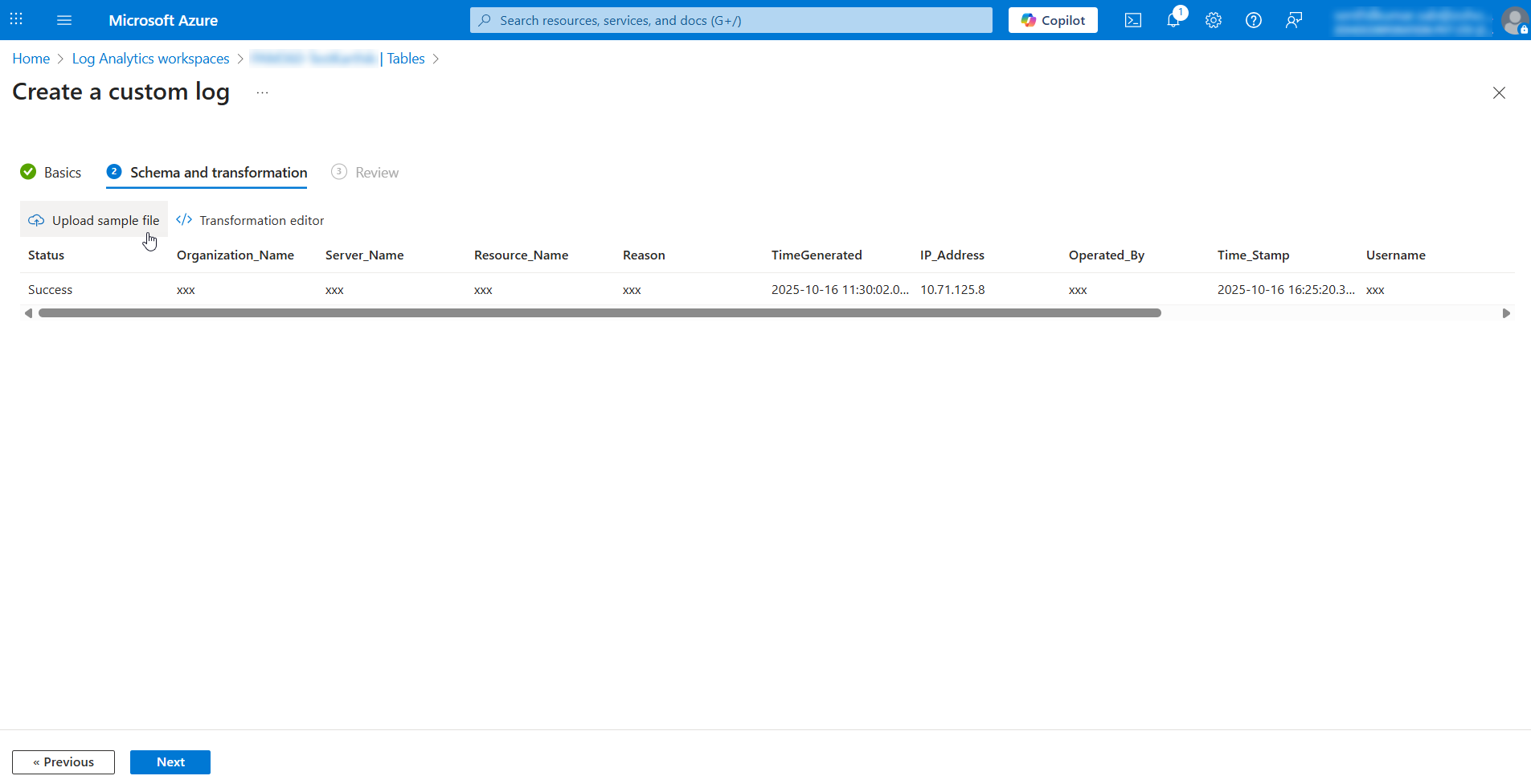
Task: Select the Review tab
Action: pos(365,172)
